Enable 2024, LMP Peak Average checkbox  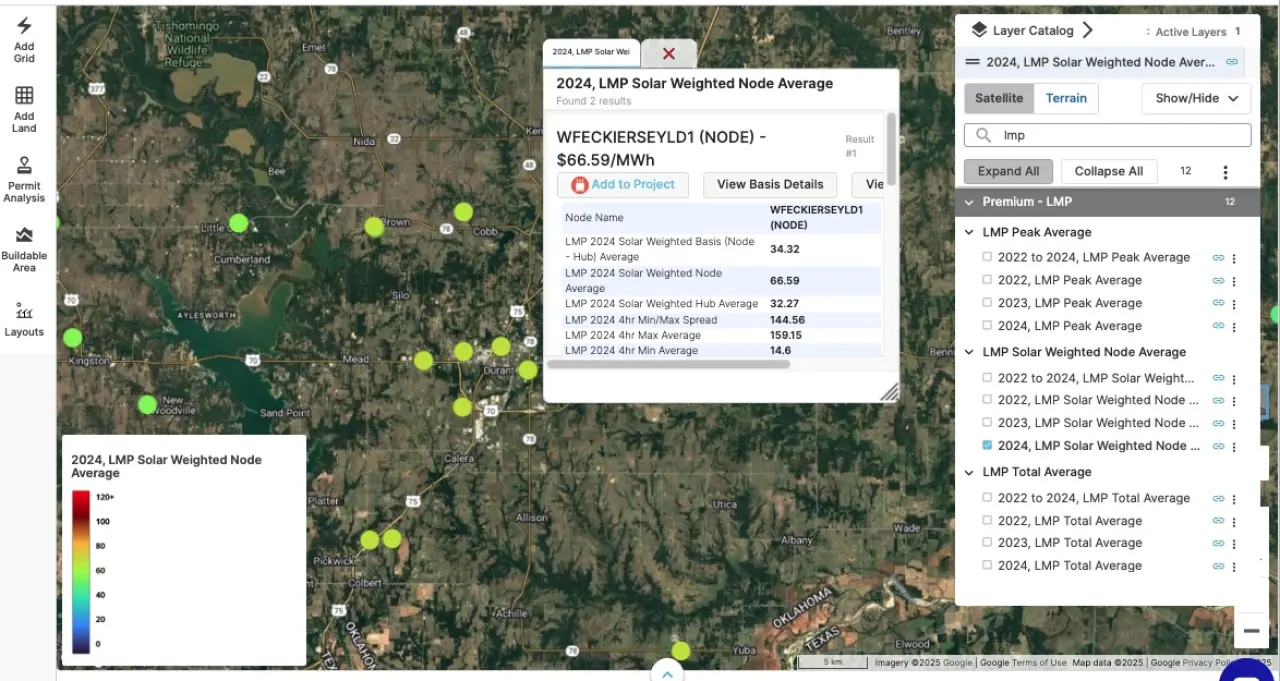987,325
